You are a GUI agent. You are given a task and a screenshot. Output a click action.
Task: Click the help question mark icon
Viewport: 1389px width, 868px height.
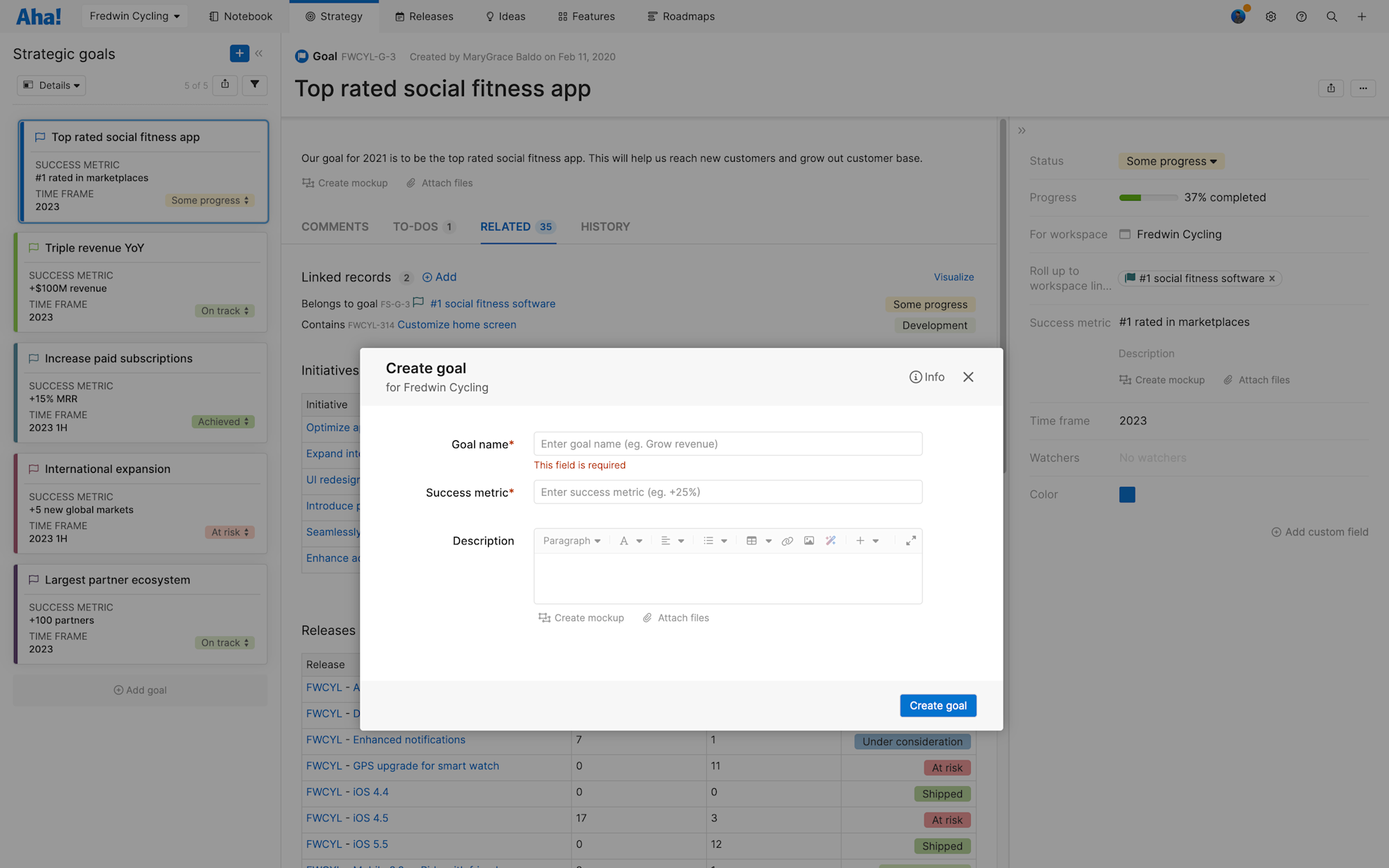(1301, 17)
